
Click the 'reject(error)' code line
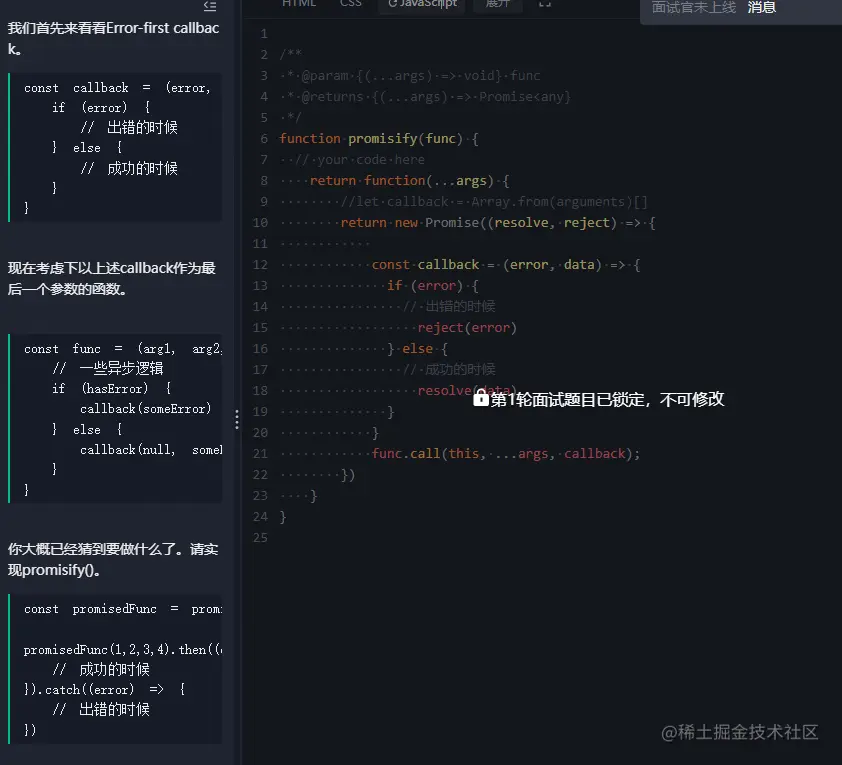click(x=467, y=327)
